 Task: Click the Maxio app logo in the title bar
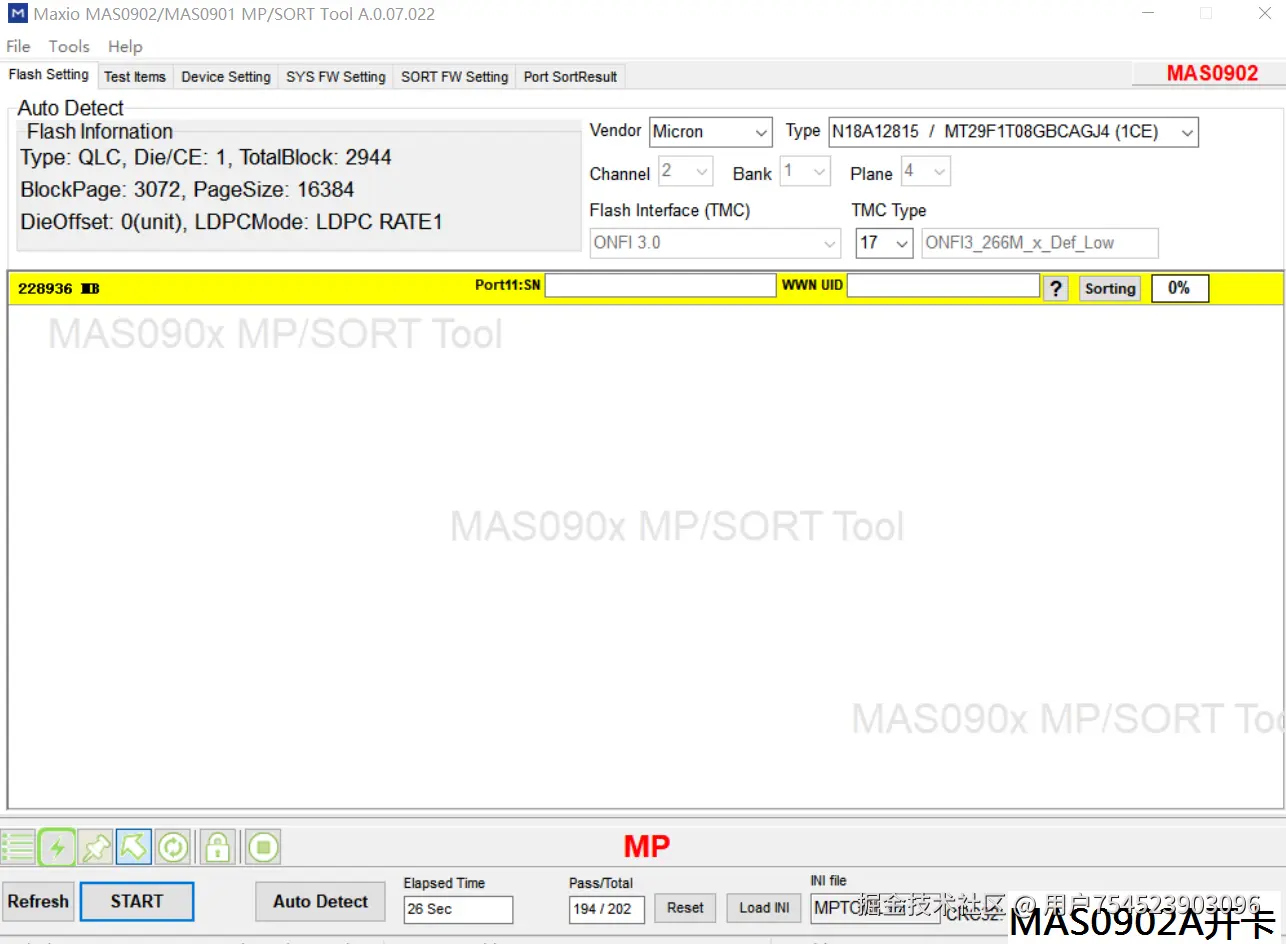(16, 14)
